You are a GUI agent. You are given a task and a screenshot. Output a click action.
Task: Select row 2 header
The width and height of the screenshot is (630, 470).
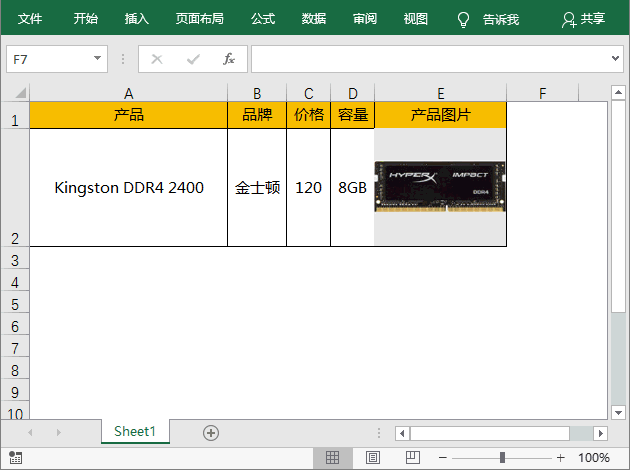[15, 188]
